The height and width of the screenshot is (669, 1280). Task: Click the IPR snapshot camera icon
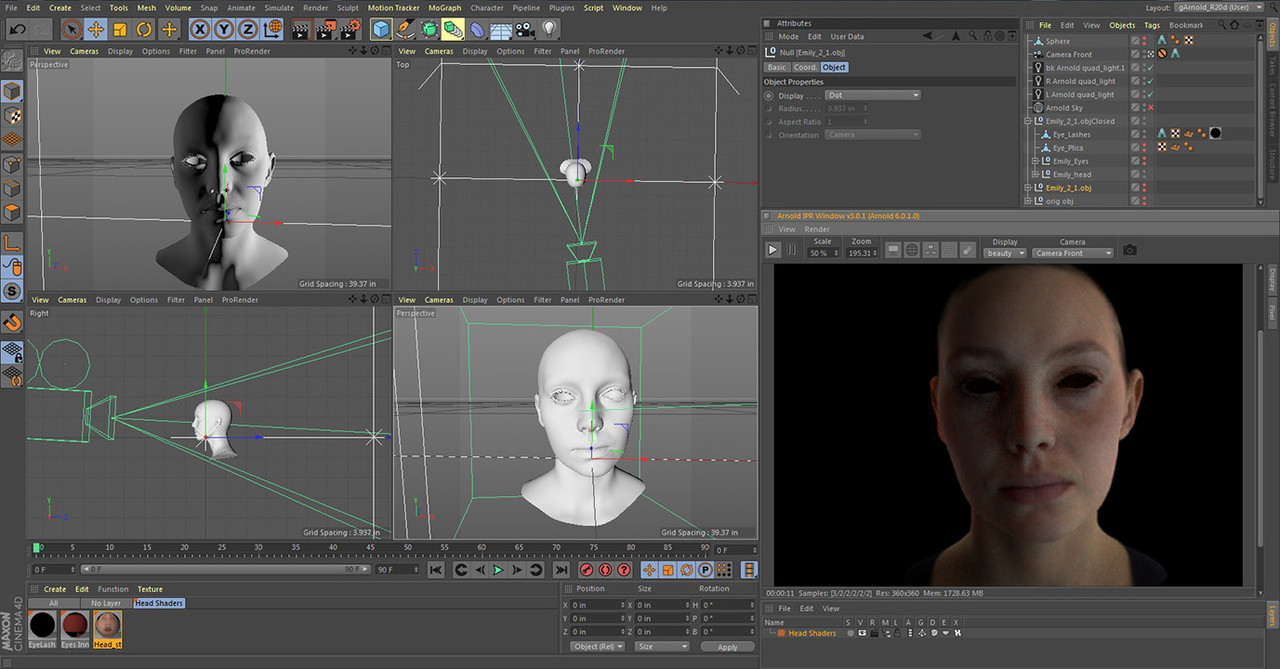pyautogui.click(x=1129, y=250)
